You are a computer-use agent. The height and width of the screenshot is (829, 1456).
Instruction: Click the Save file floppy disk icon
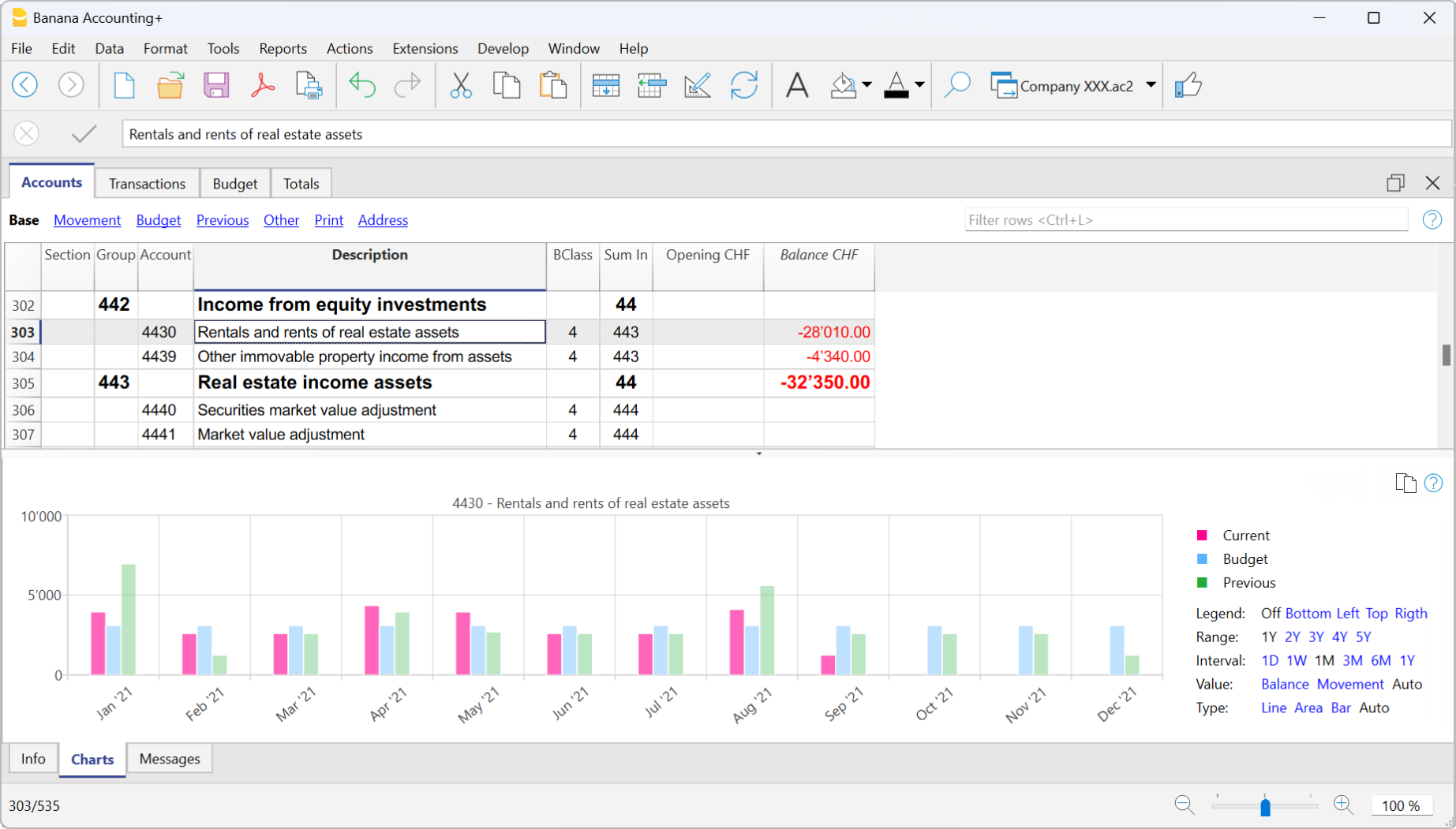pyautogui.click(x=215, y=85)
